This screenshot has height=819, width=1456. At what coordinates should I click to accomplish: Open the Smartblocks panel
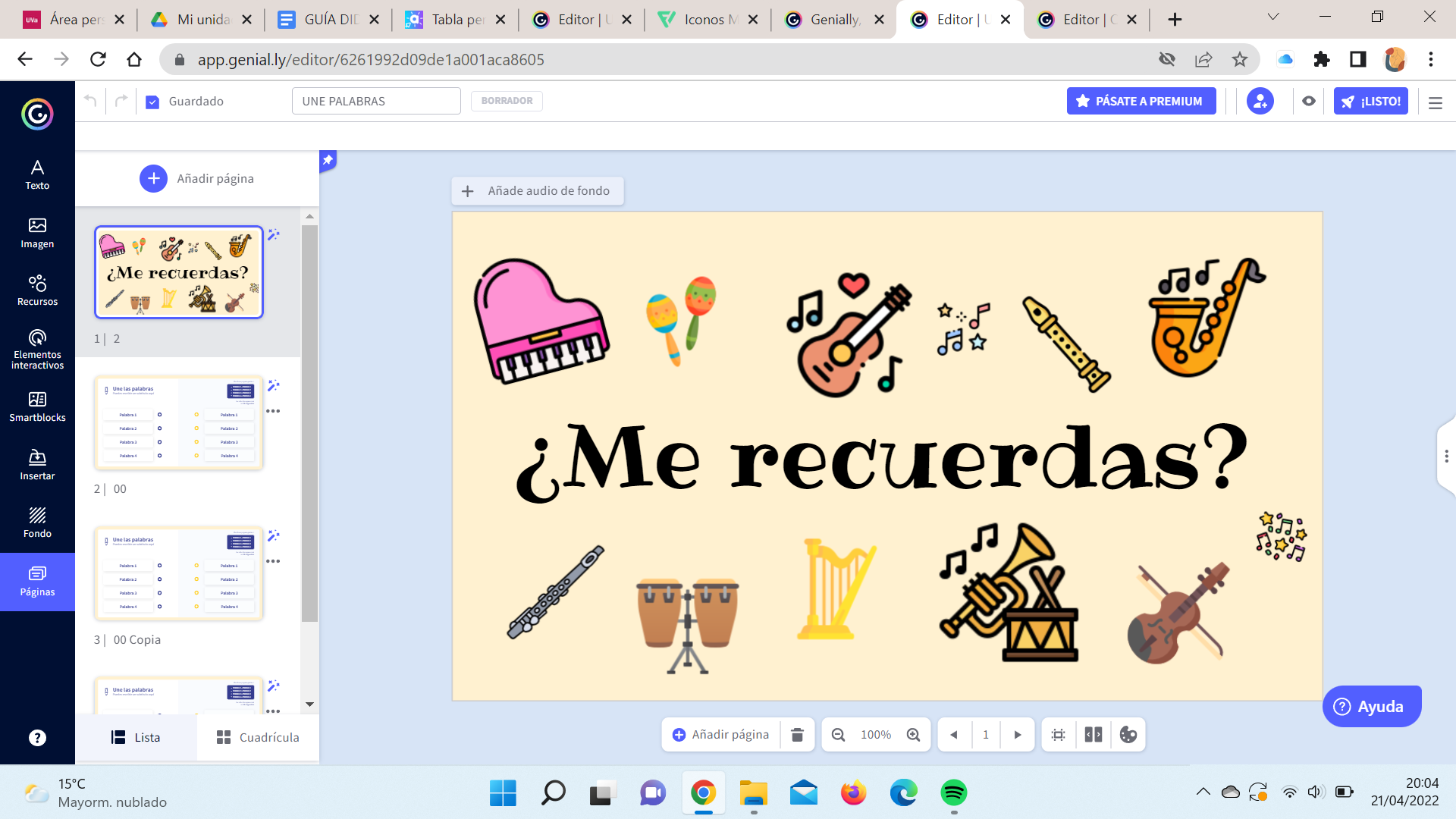click(x=37, y=406)
